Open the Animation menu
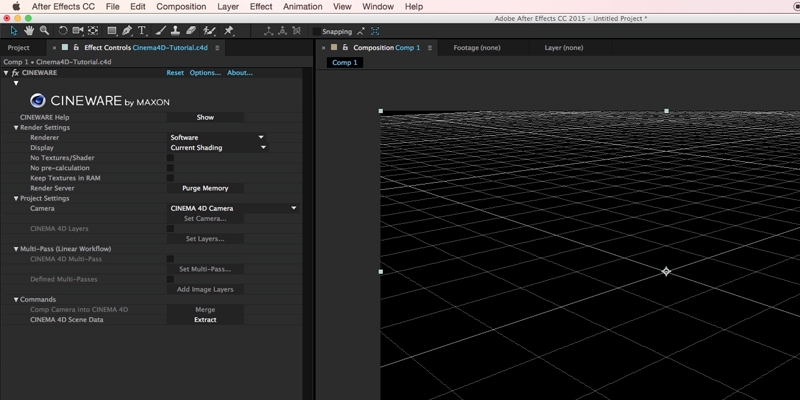 (x=303, y=7)
